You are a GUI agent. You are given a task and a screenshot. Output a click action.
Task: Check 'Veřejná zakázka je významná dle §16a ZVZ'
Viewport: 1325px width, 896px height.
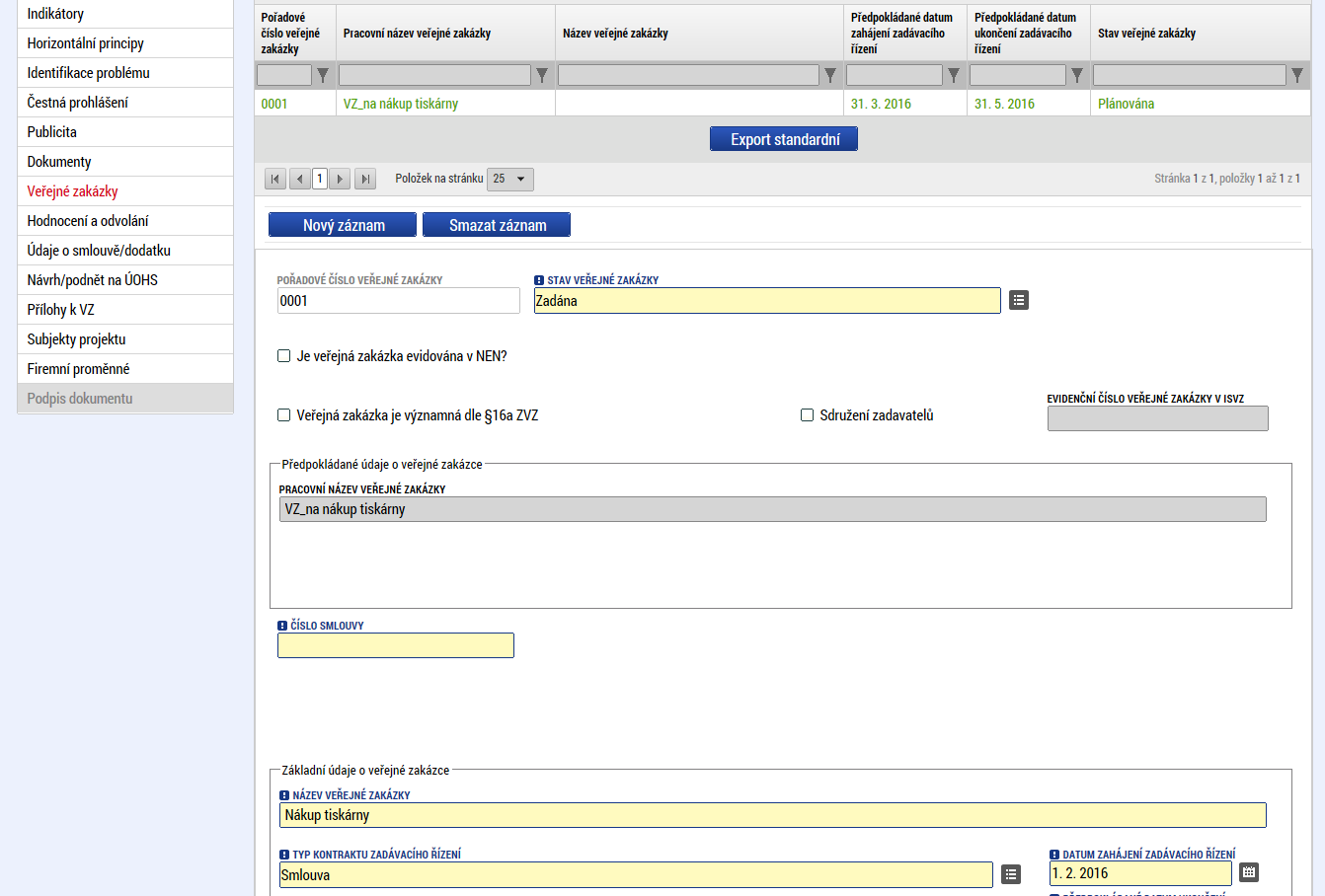coord(284,415)
